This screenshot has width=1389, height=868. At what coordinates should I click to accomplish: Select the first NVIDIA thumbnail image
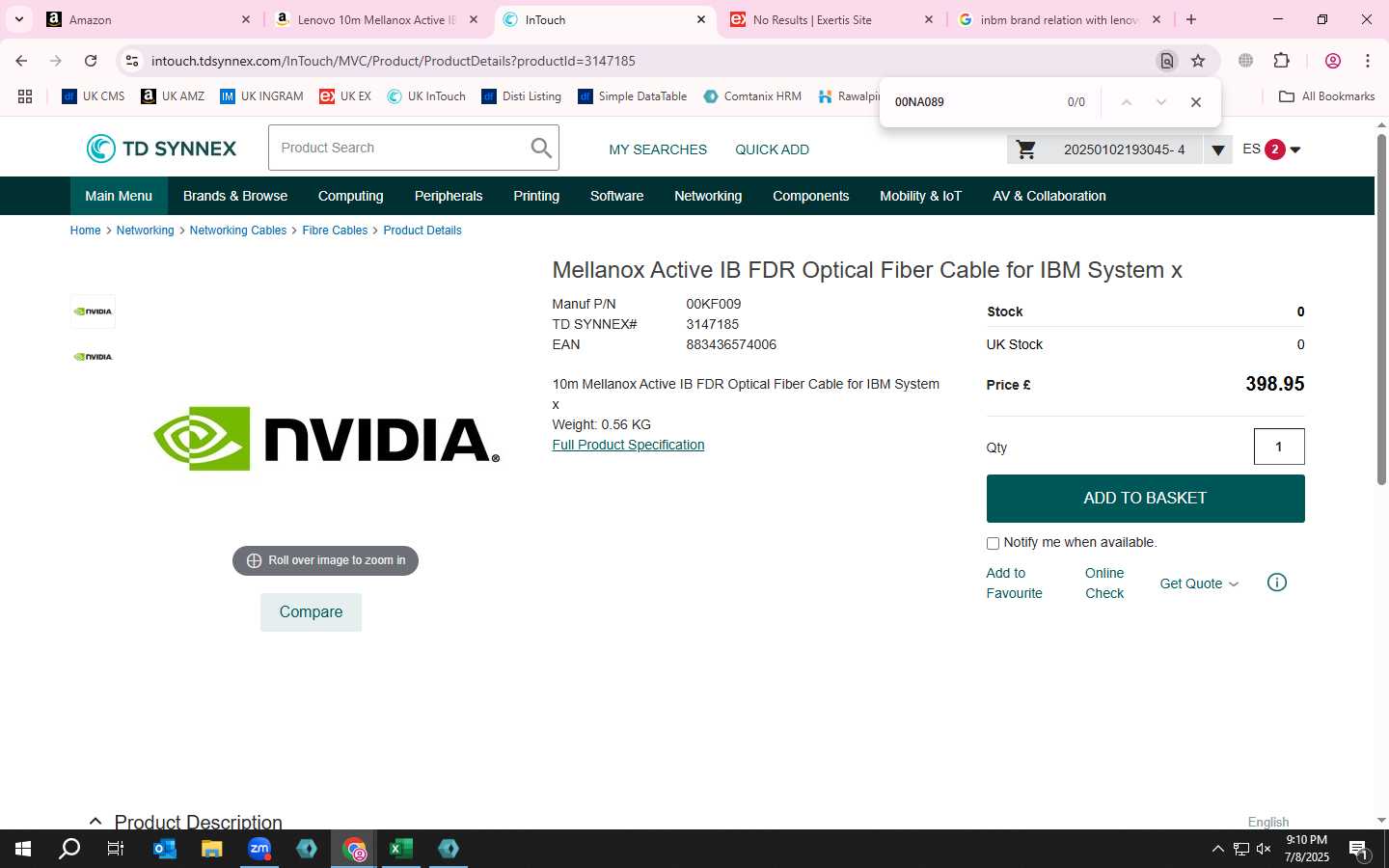click(94, 312)
